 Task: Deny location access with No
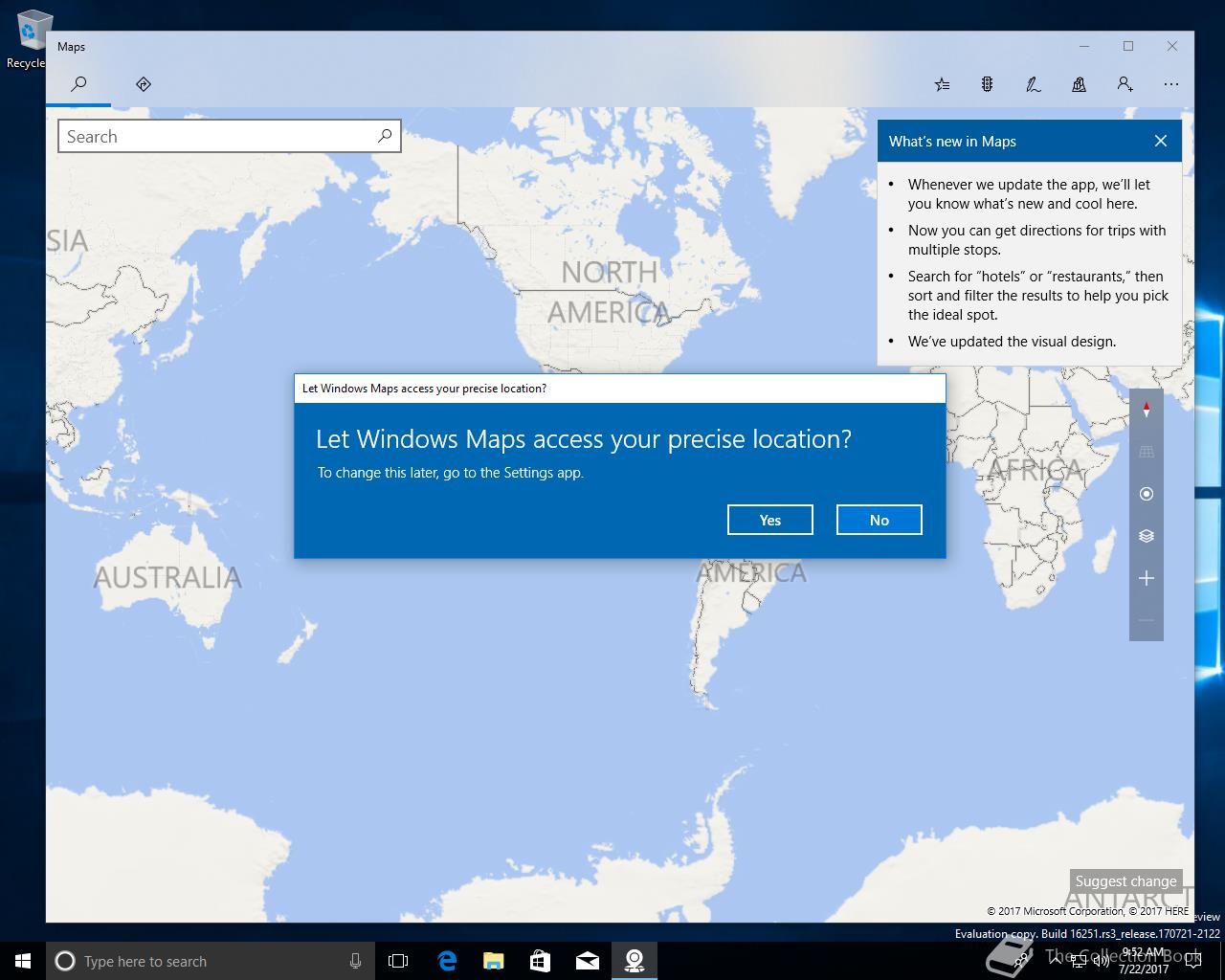880,520
